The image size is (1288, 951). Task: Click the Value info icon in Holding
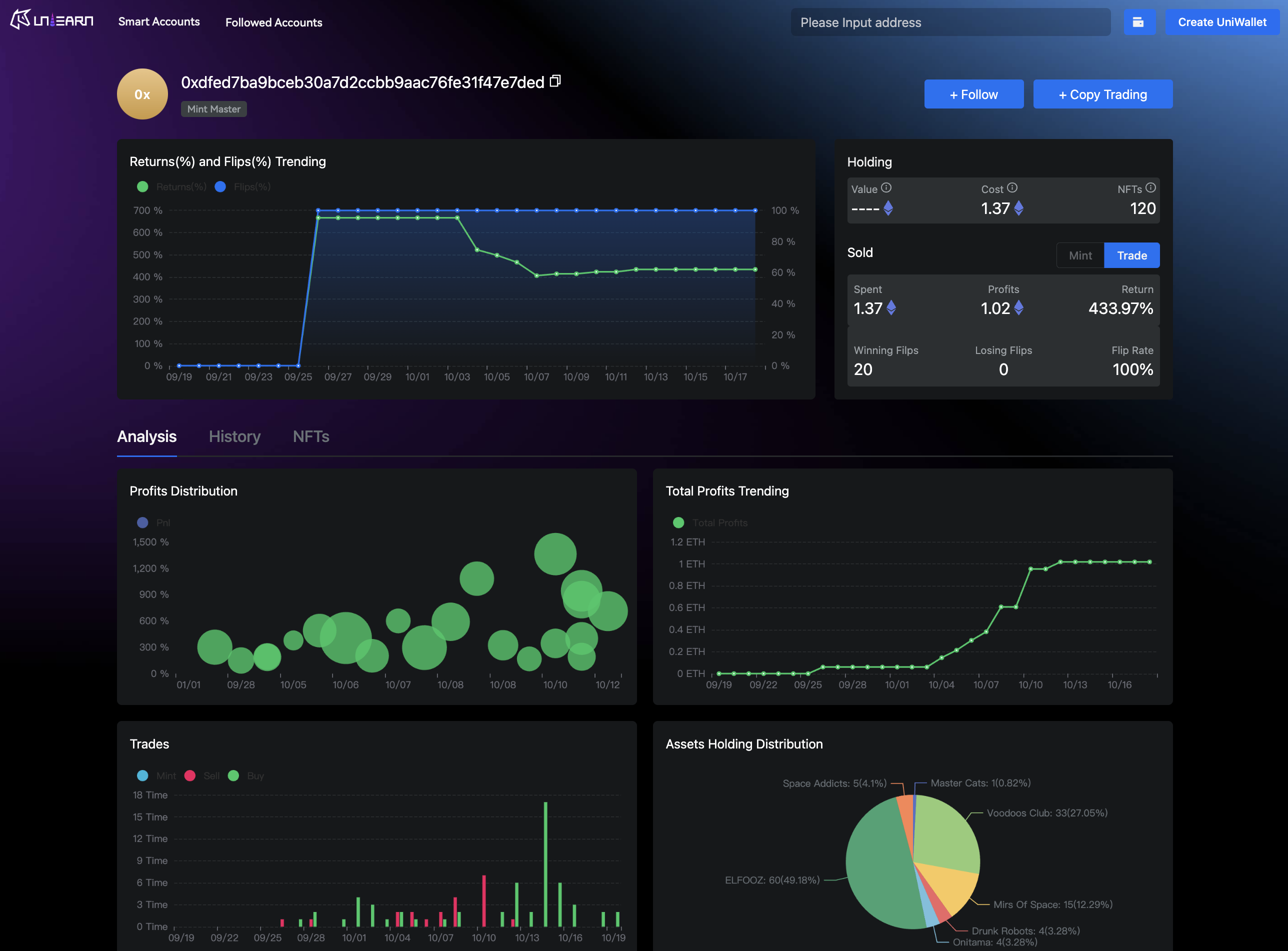click(x=886, y=187)
